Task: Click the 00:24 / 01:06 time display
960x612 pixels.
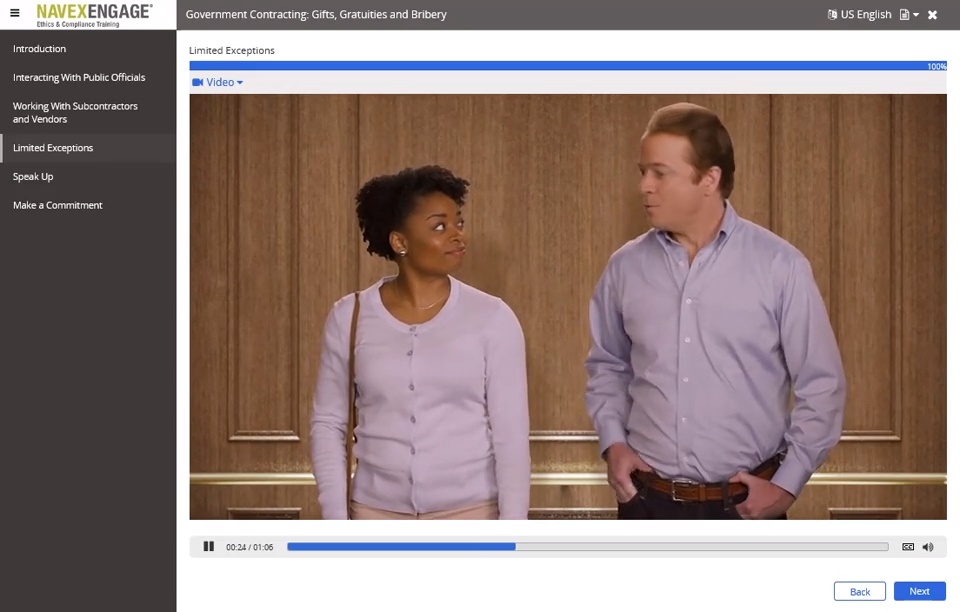Action: pos(250,547)
